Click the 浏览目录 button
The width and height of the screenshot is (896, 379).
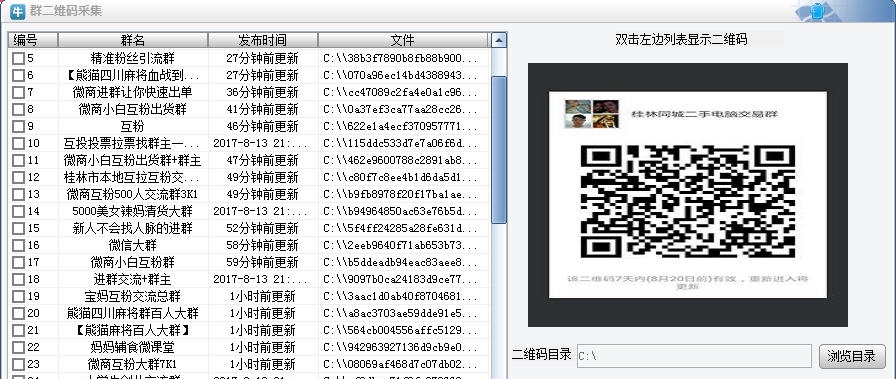tap(852, 356)
